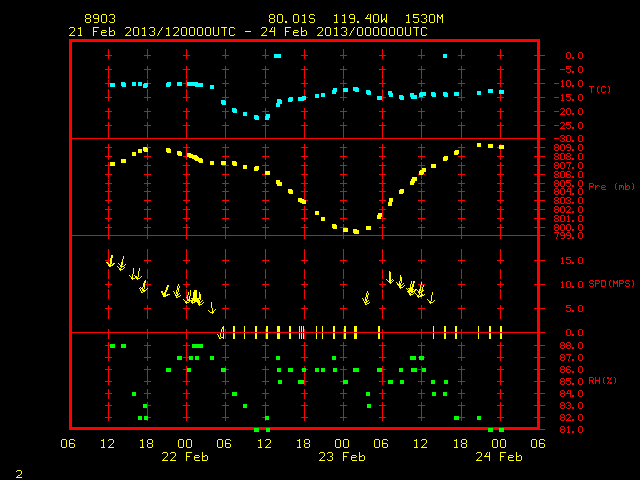Select the RH(%) humidity axis label

click(x=602, y=381)
